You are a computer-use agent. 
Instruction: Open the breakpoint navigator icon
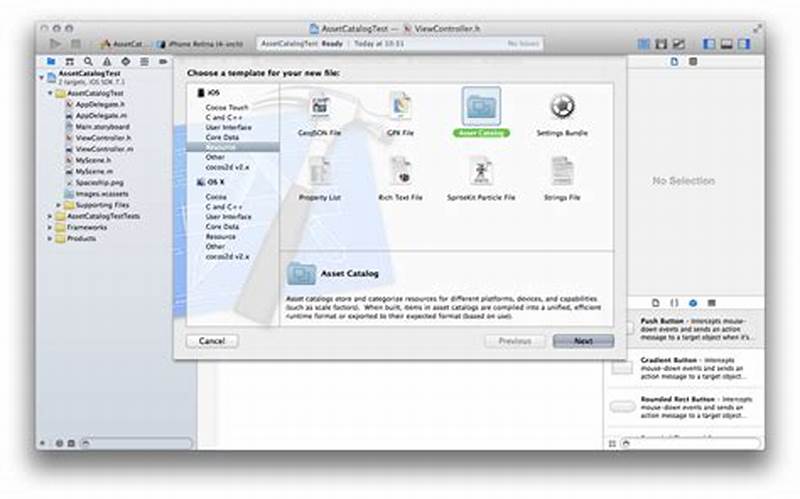click(x=163, y=62)
